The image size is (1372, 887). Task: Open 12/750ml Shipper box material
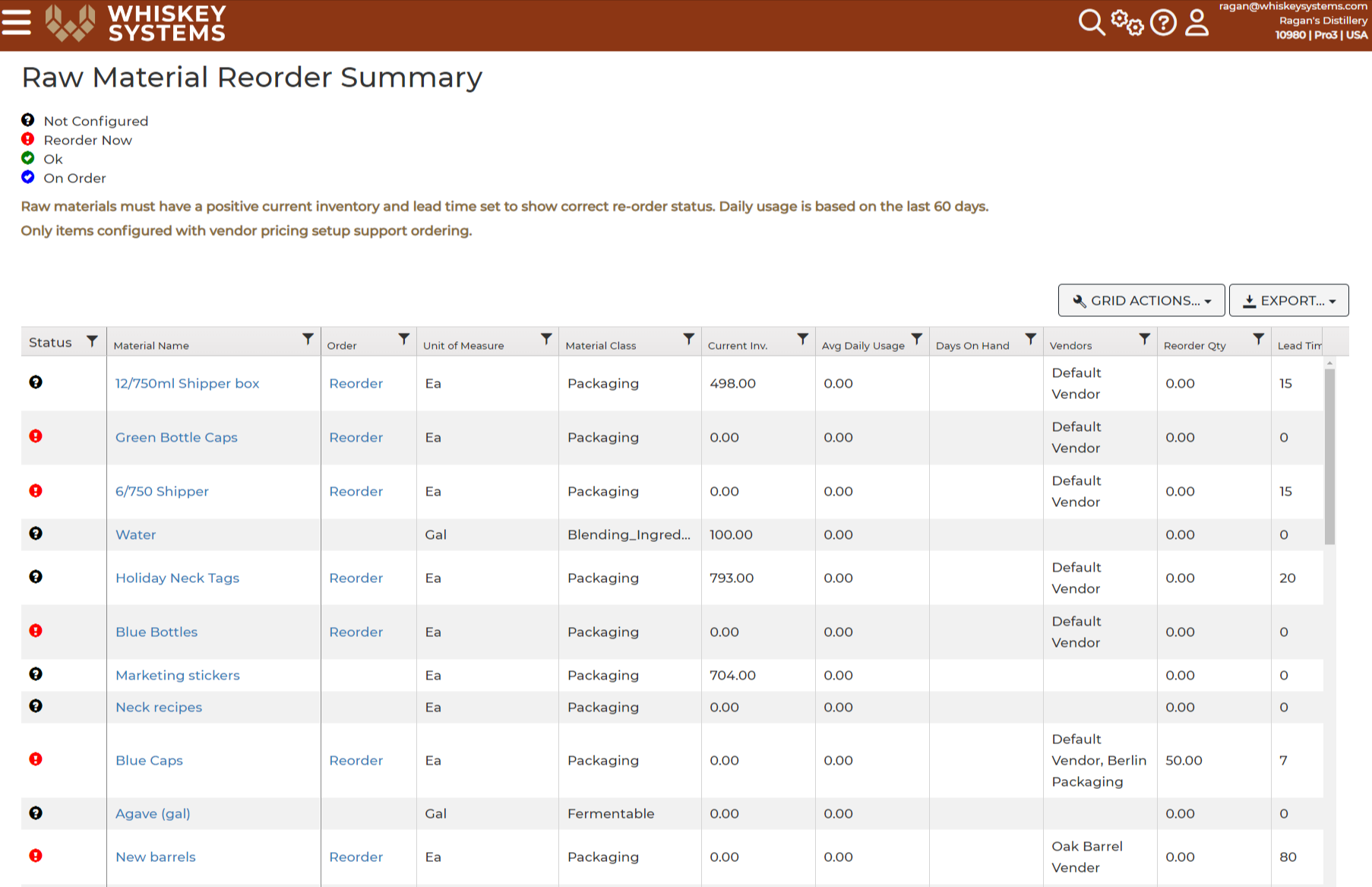point(187,384)
